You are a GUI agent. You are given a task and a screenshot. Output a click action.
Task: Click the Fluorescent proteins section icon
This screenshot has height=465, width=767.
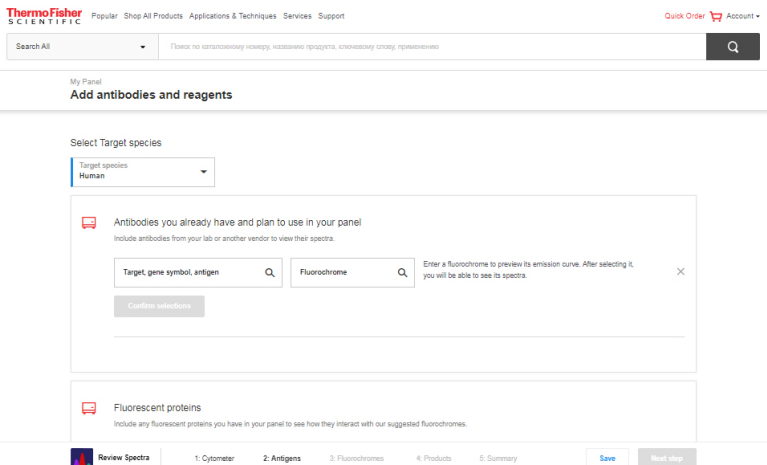click(x=88, y=408)
